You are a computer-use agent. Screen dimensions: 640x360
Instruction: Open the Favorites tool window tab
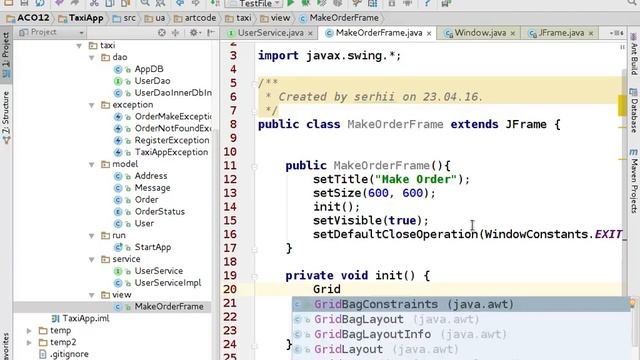click(6, 347)
